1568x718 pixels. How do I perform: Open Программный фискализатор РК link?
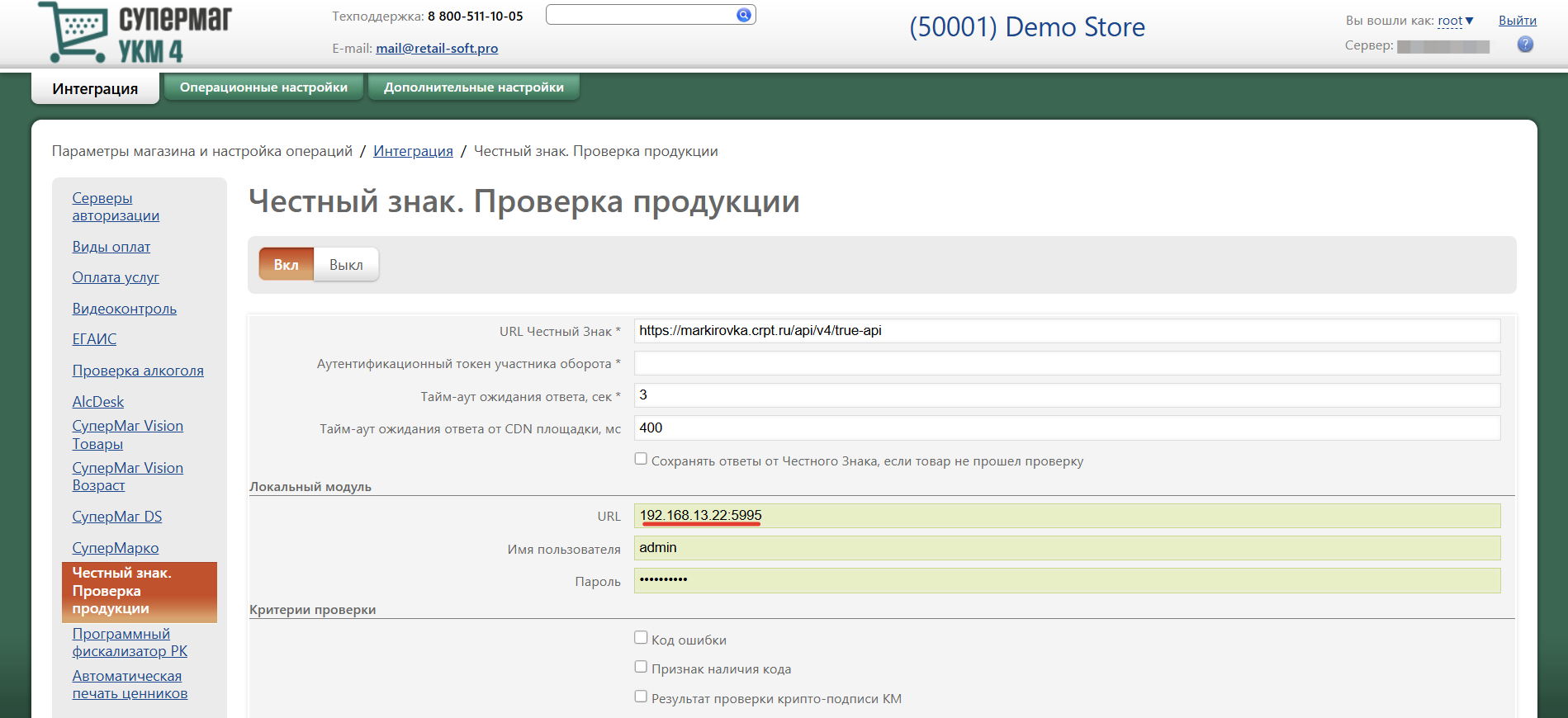pyautogui.click(x=130, y=643)
